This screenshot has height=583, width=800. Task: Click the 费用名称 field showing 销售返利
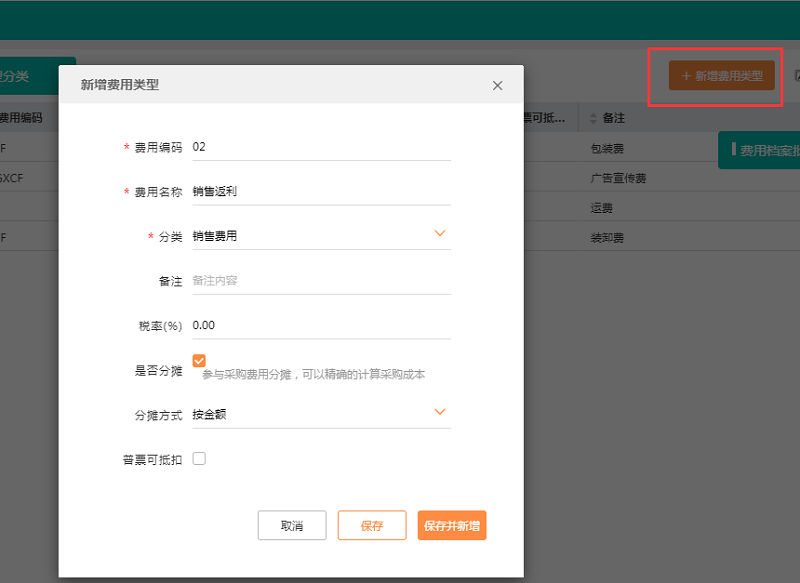[x=321, y=192]
